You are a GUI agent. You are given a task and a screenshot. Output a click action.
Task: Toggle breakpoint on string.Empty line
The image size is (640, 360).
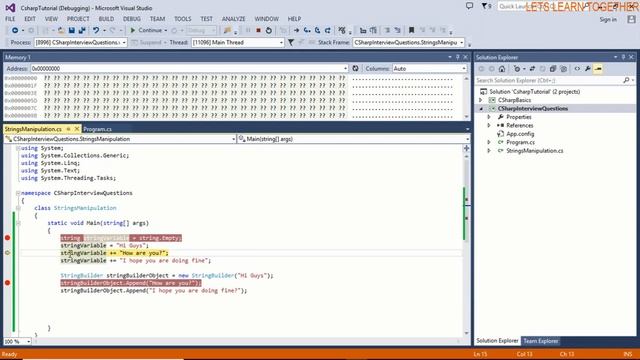(x=7, y=238)
